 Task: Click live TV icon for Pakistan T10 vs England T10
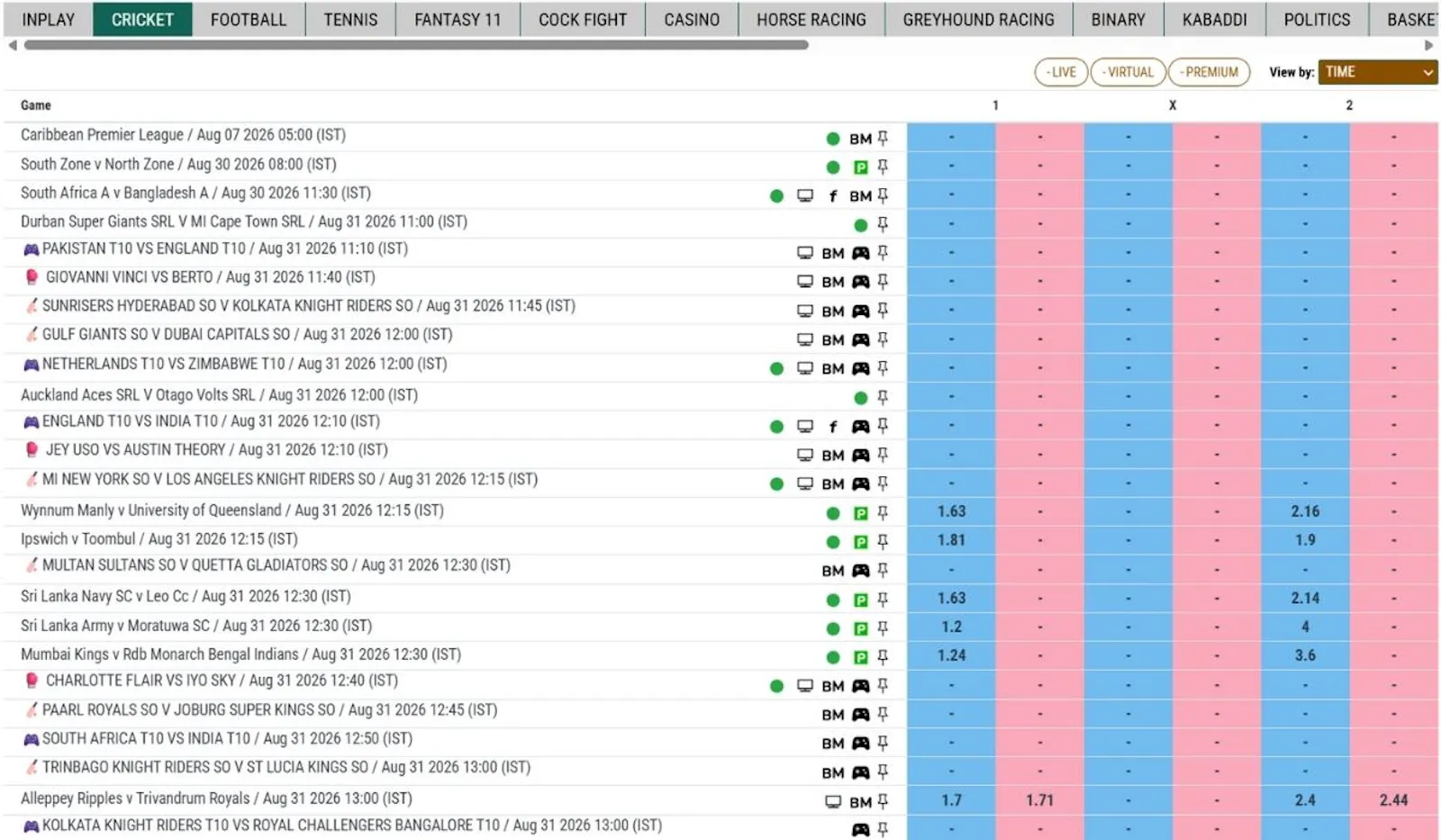point(805,253)
